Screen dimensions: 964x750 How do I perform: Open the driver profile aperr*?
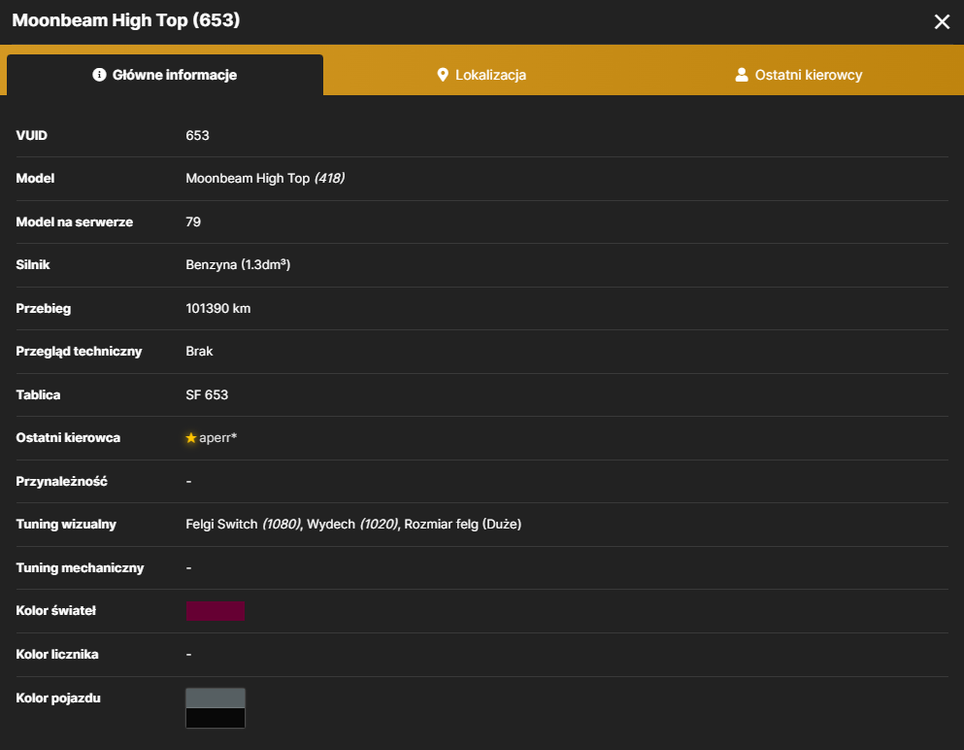point(218,438)
